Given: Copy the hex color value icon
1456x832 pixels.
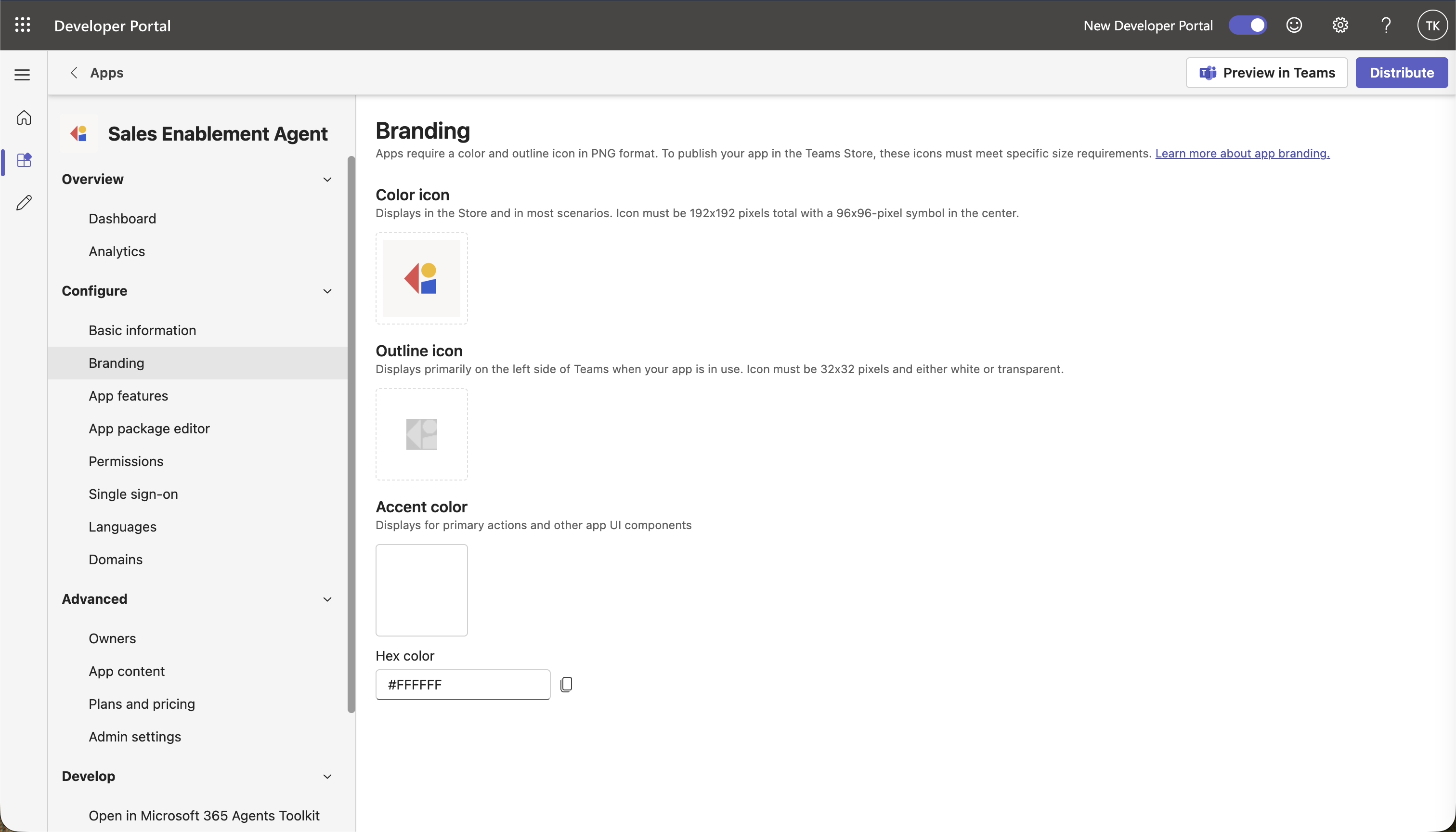Looking at the screenshot, I should click(566, 684).
